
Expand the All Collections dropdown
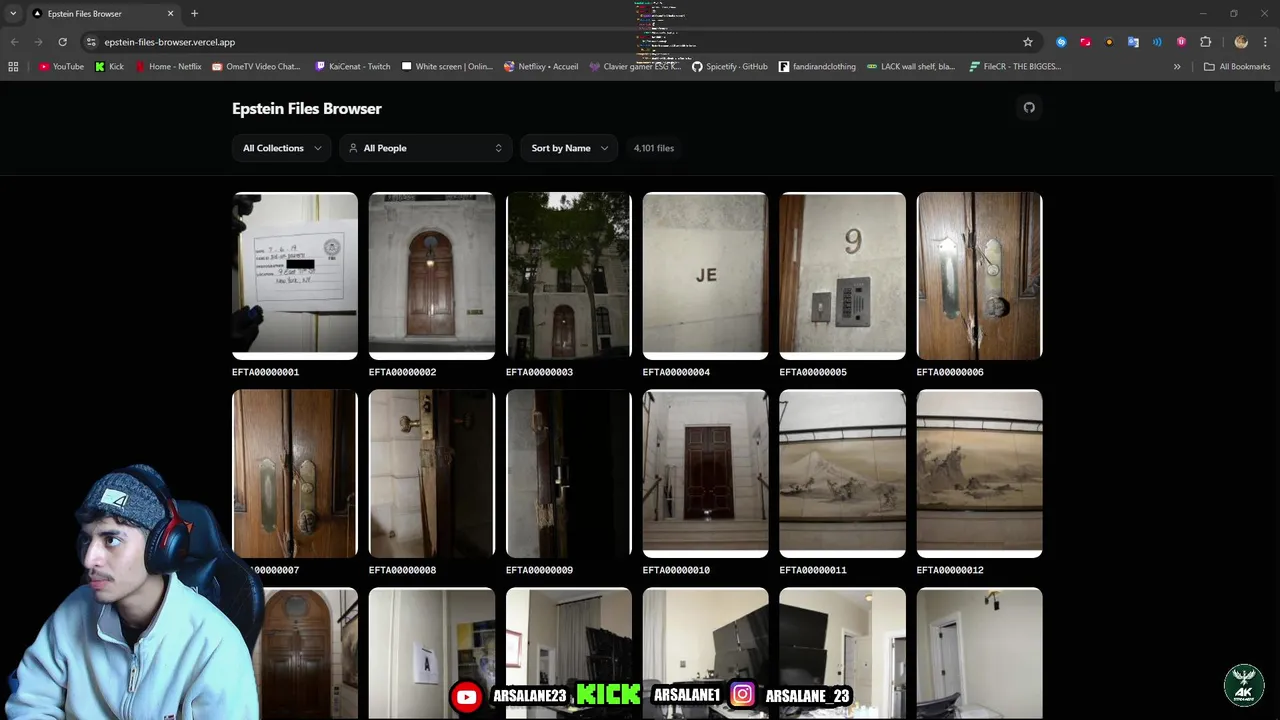tap(282, 148)
